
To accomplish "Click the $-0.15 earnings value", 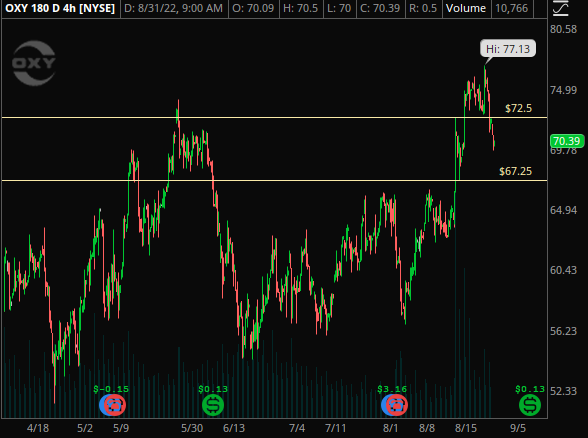I will point(111,389).
